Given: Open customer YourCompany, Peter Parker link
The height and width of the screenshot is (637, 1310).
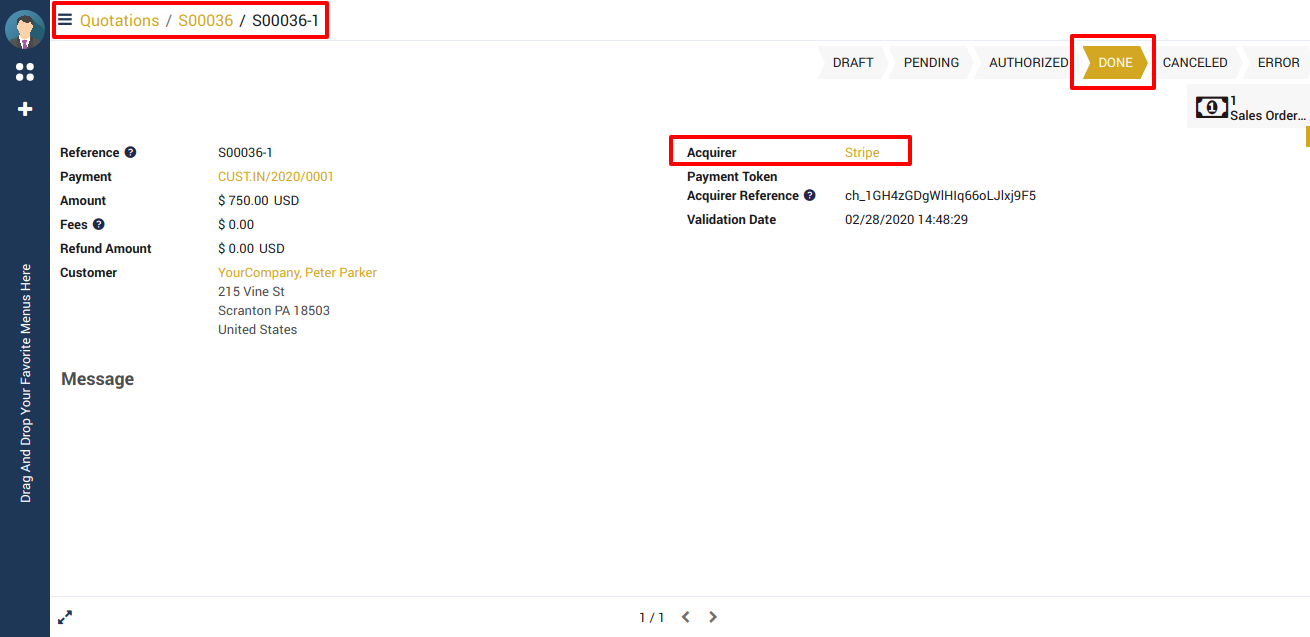Looking at the screenshot, I should point(297,273).
